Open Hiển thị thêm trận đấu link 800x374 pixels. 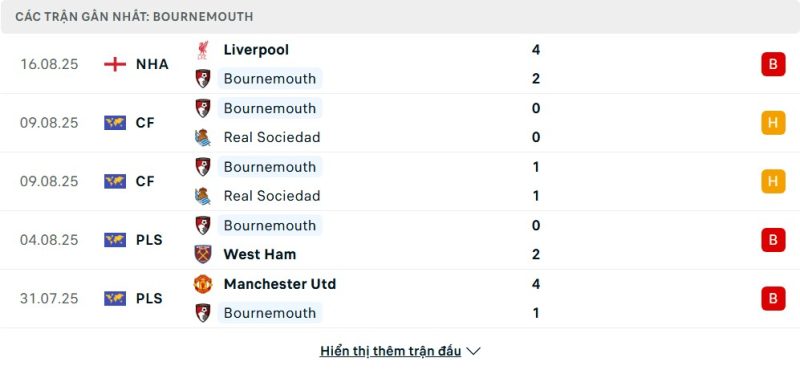pos(390,351)
